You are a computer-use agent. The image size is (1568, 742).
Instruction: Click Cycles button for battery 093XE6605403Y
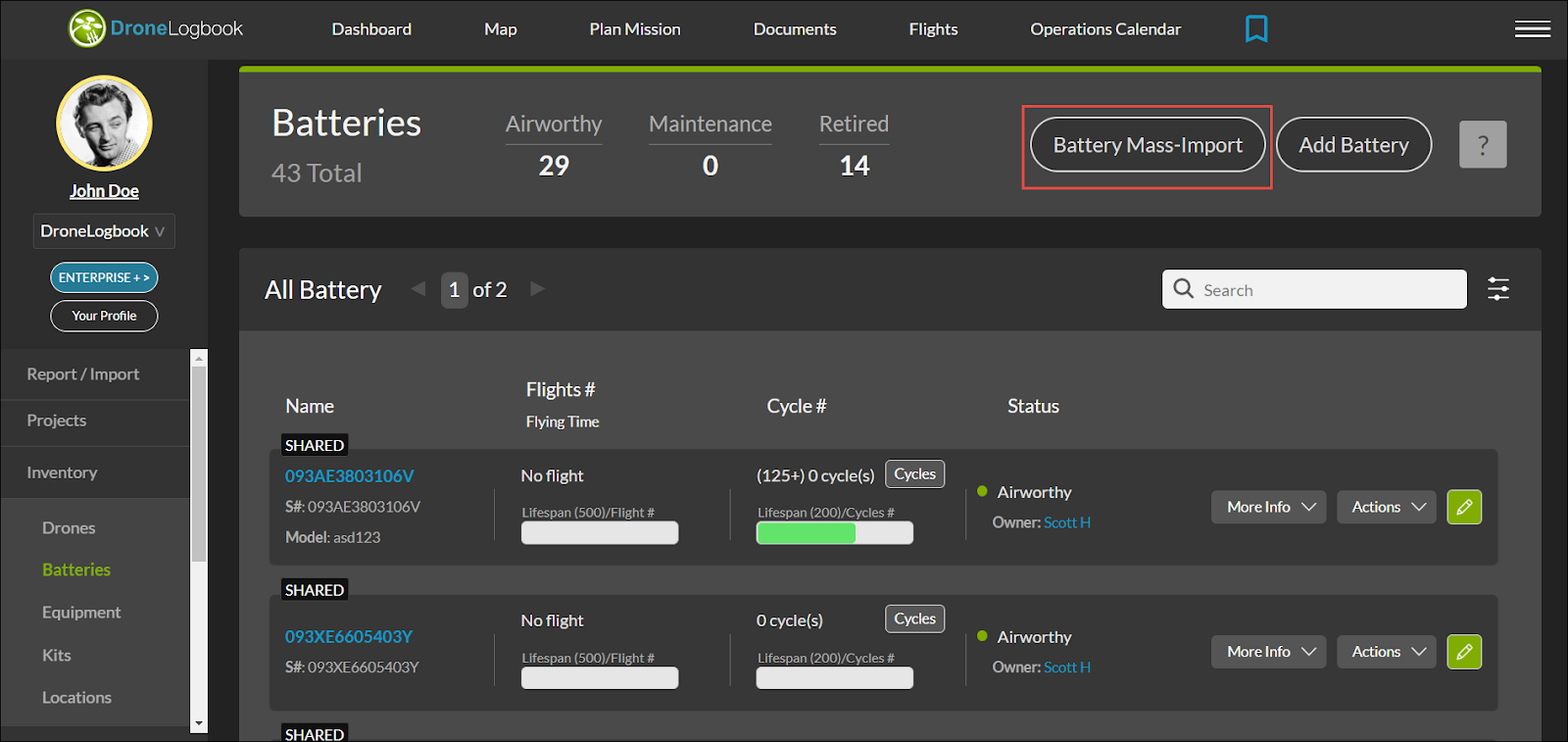(914, 618)
